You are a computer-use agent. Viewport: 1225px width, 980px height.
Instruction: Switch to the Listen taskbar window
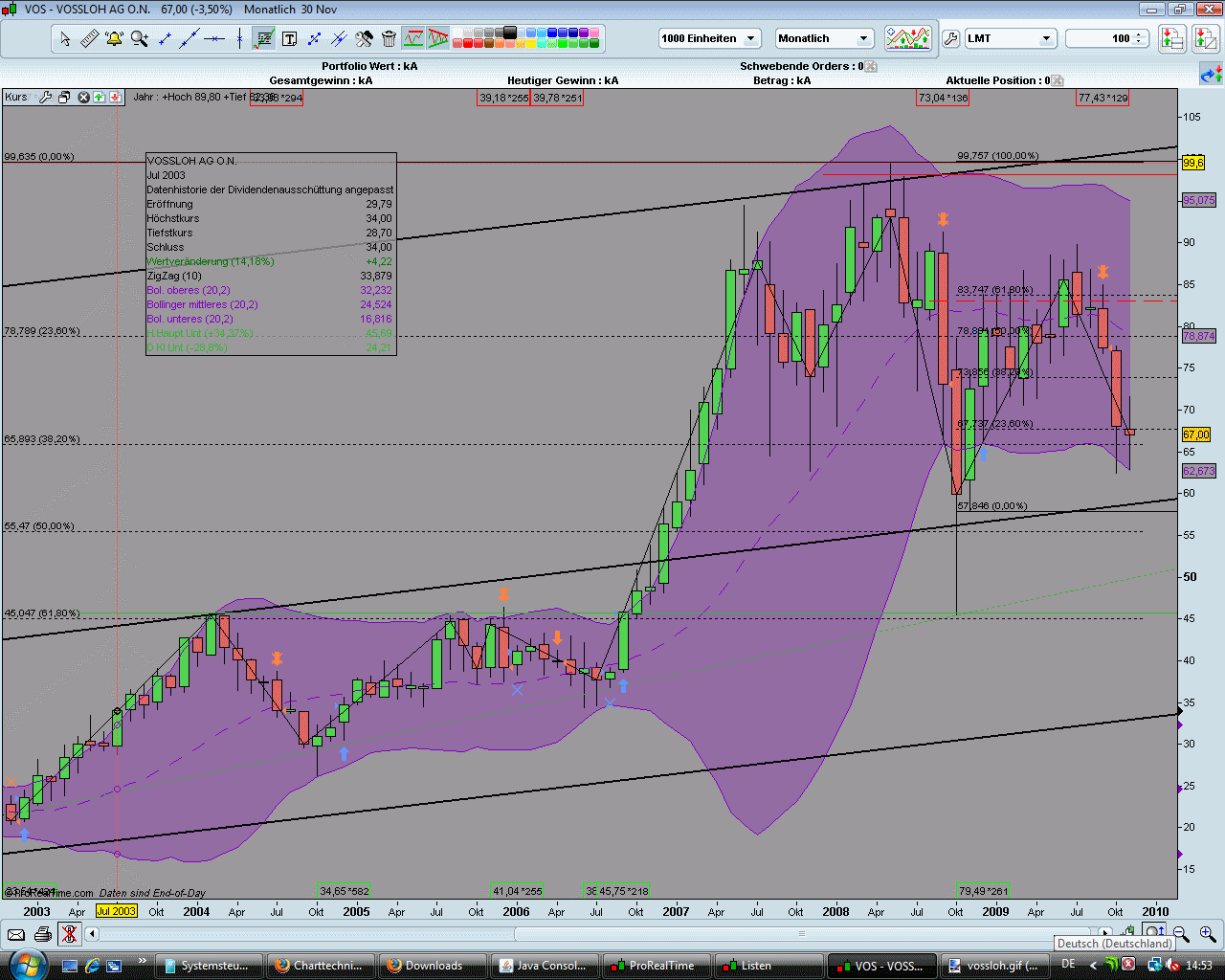point(768,965)
